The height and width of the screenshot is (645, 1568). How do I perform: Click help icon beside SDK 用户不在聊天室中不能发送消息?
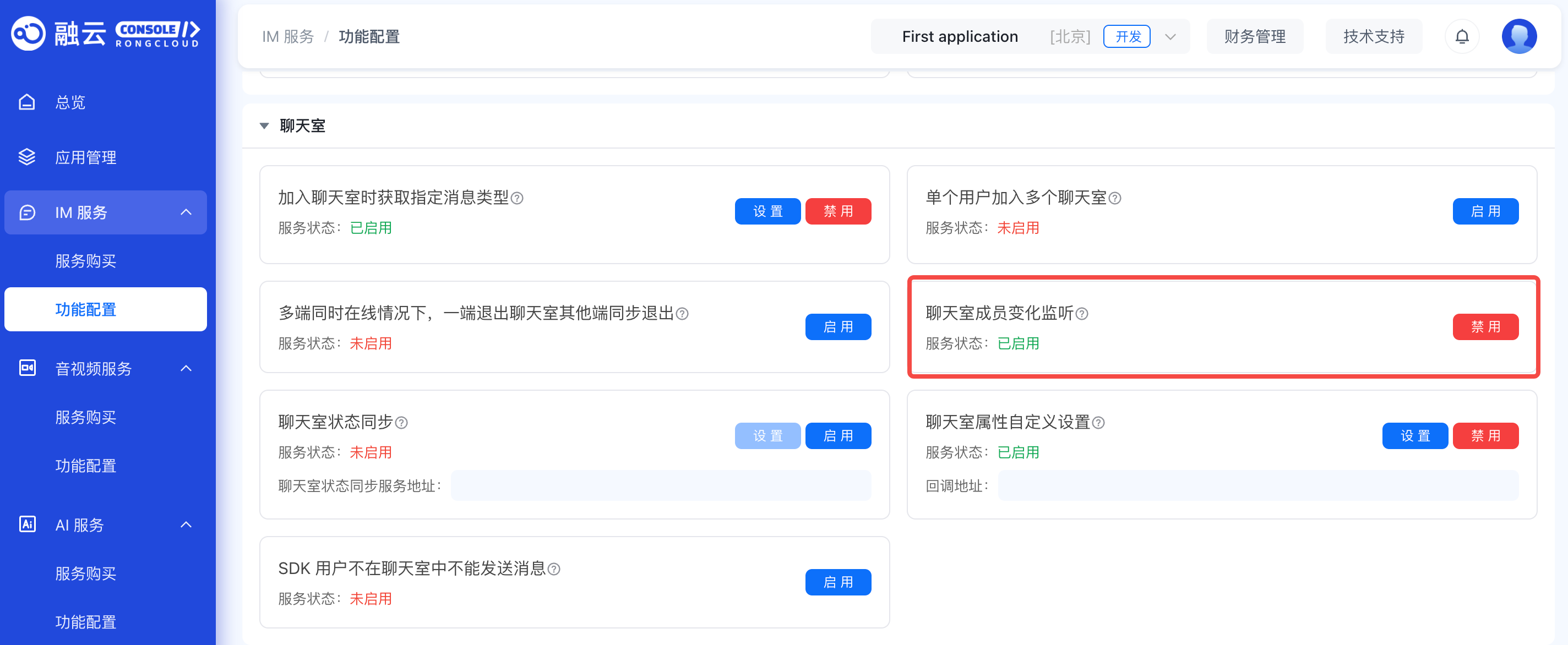554,570
